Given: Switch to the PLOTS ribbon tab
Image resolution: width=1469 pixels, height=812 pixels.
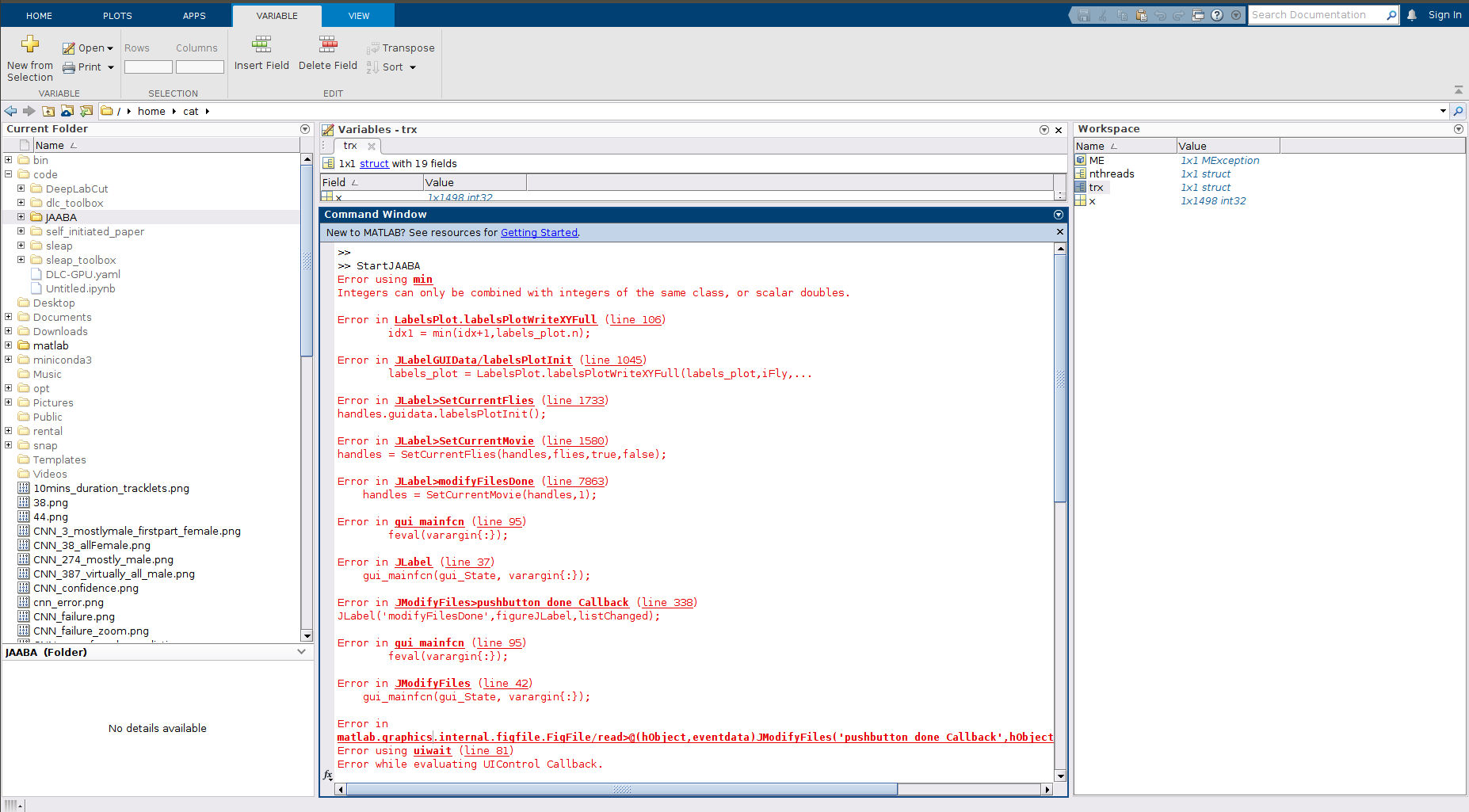Looking at the screenshot, I should [117, 15].
